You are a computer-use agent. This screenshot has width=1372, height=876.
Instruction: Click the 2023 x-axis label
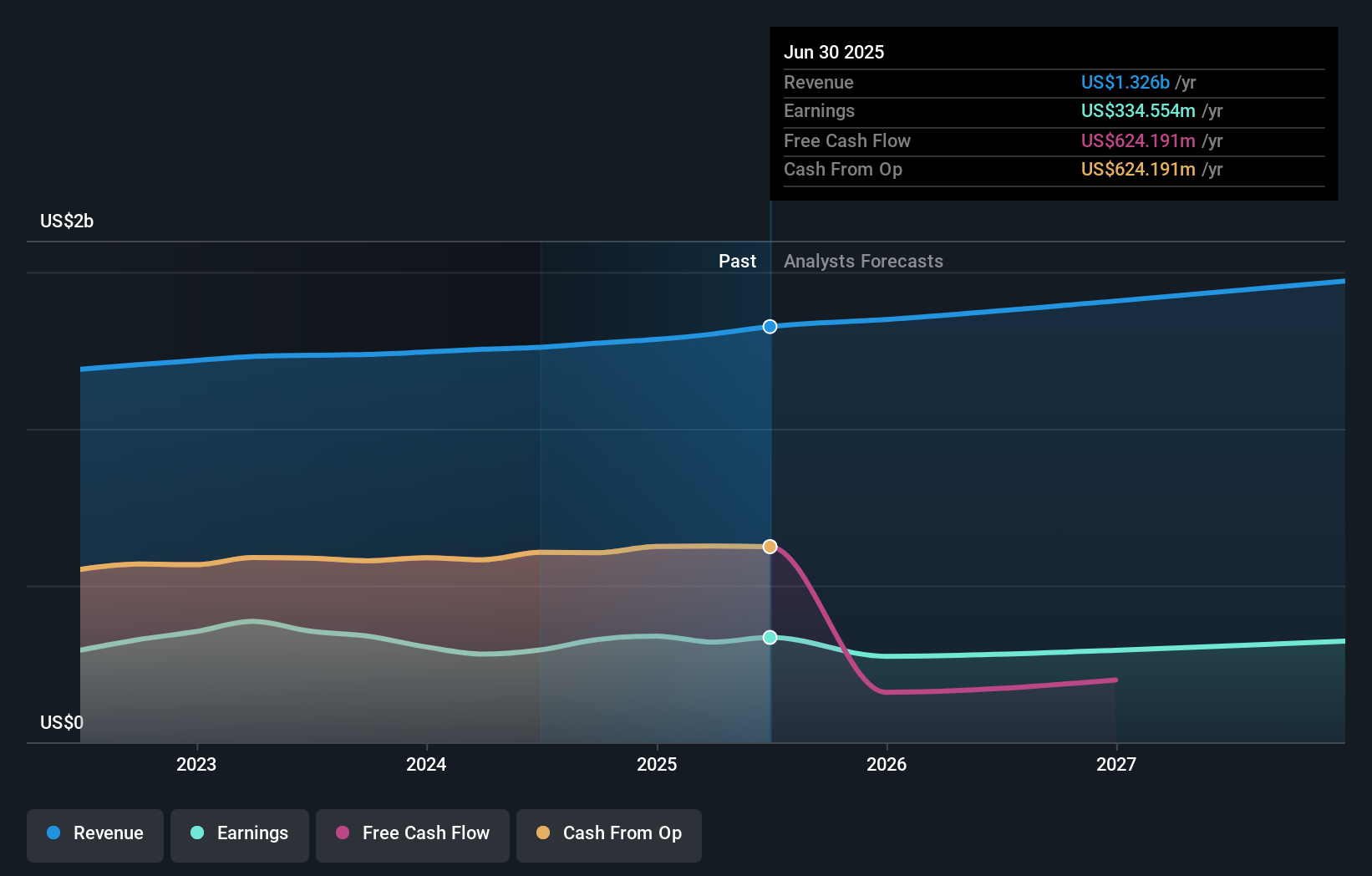click(196, 764)
